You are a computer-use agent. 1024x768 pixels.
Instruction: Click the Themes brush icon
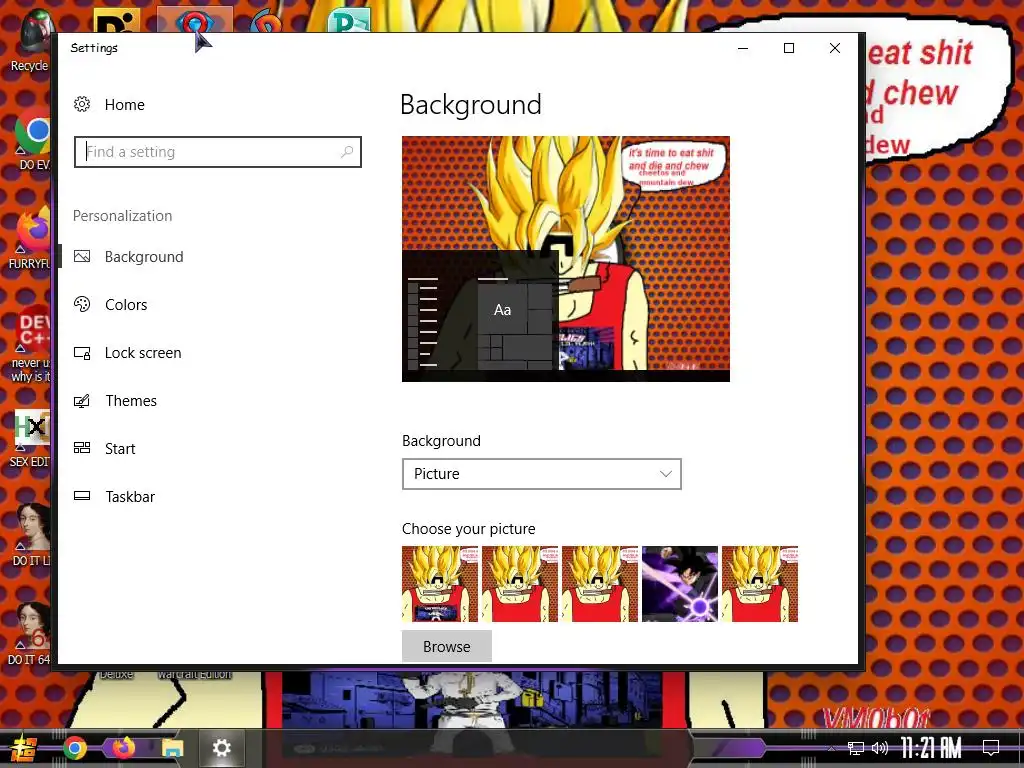click(x=82, y=401)
